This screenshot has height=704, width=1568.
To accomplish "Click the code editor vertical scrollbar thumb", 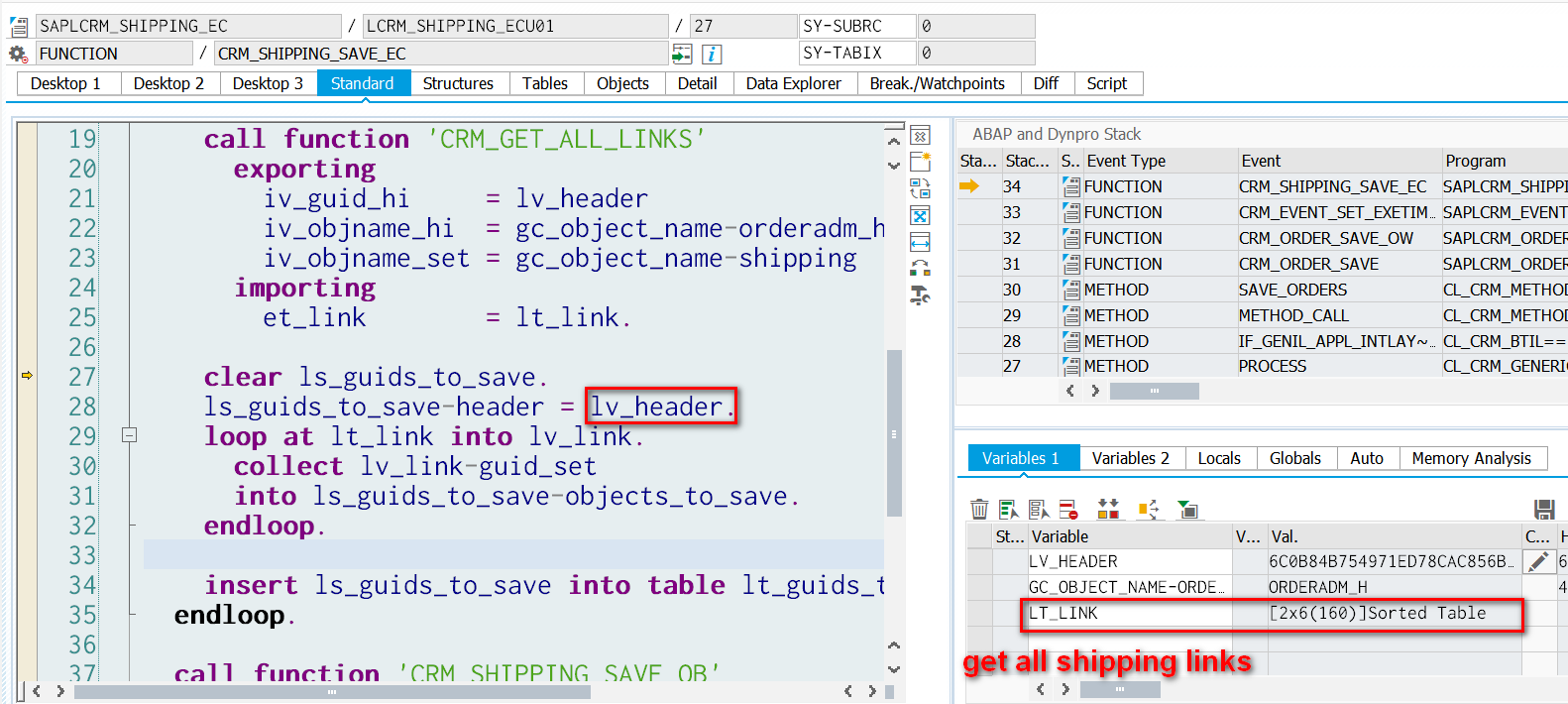I will pyautogui.click(x=894, y=433).
